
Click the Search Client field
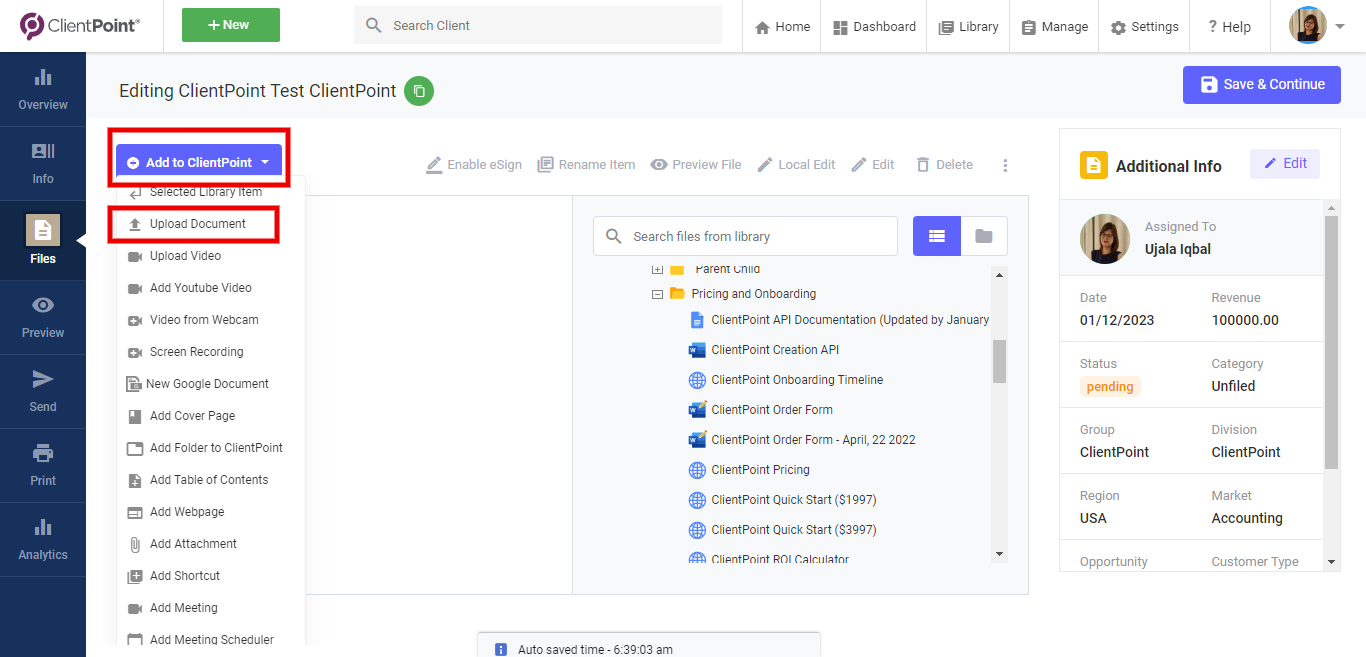tap(538, 25)
